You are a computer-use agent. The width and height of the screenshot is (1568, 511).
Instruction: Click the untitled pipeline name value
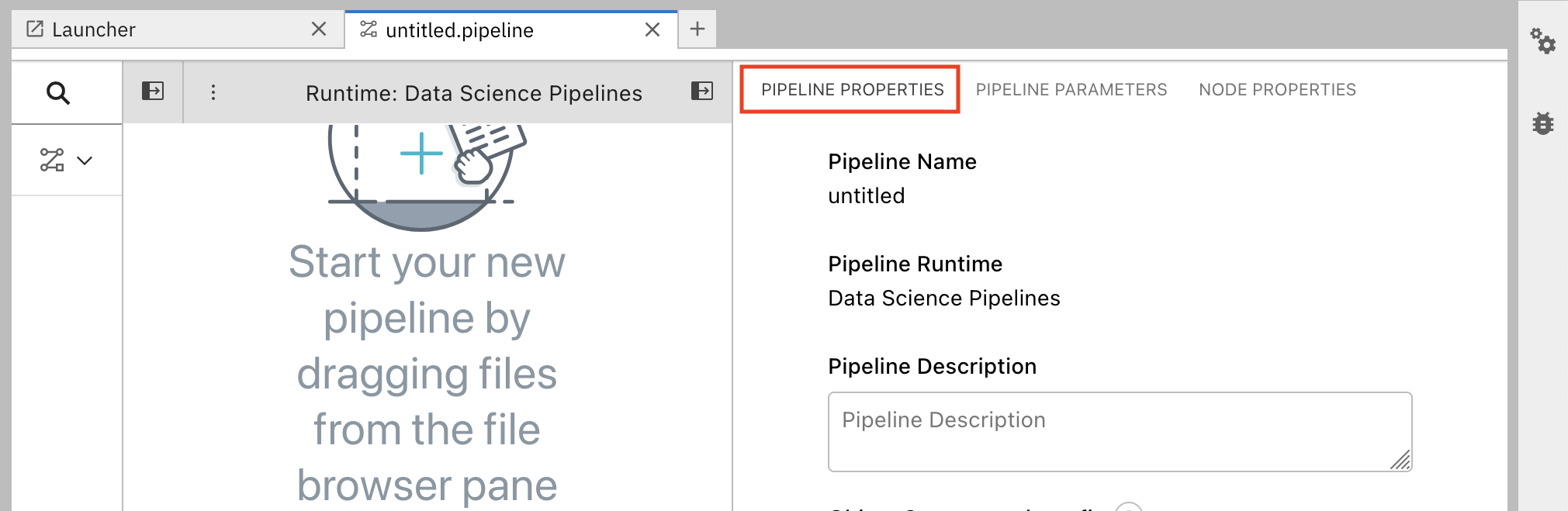point(866,196)
